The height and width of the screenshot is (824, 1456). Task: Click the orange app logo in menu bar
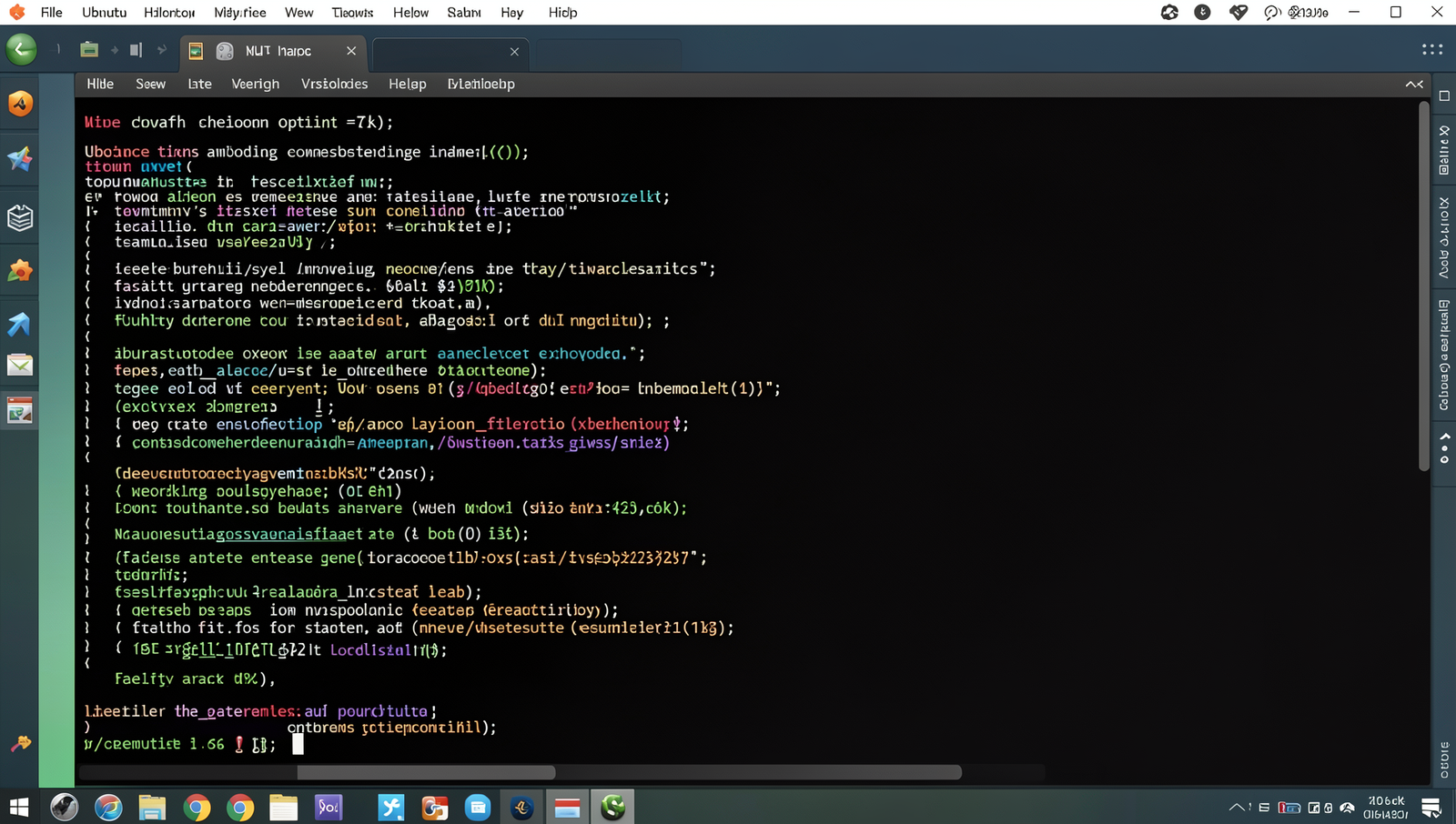[x=16, y=12]
